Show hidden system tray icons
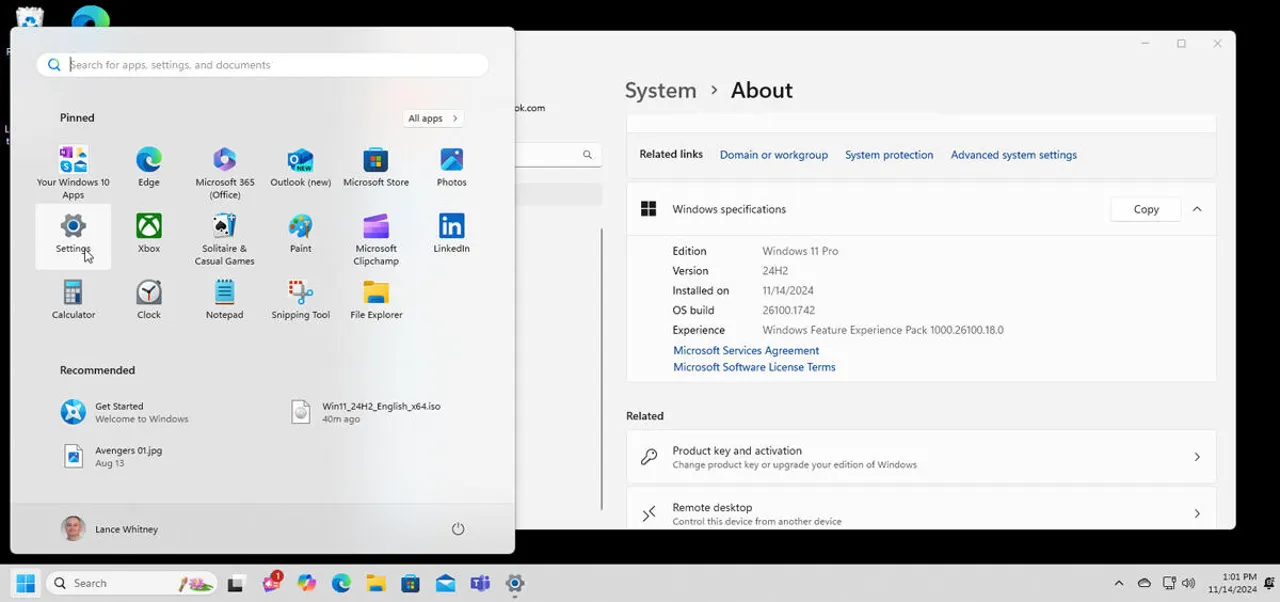 pyautogui.click(x=1119, y=583)
